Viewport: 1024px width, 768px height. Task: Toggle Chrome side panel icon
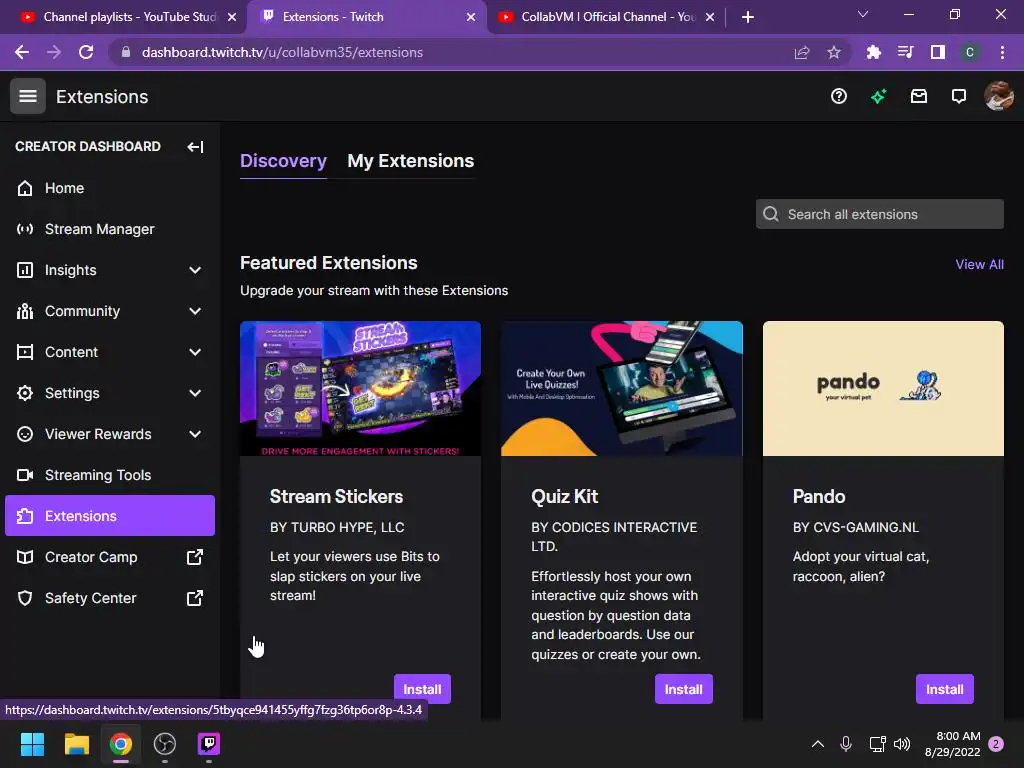click(938, 52)
